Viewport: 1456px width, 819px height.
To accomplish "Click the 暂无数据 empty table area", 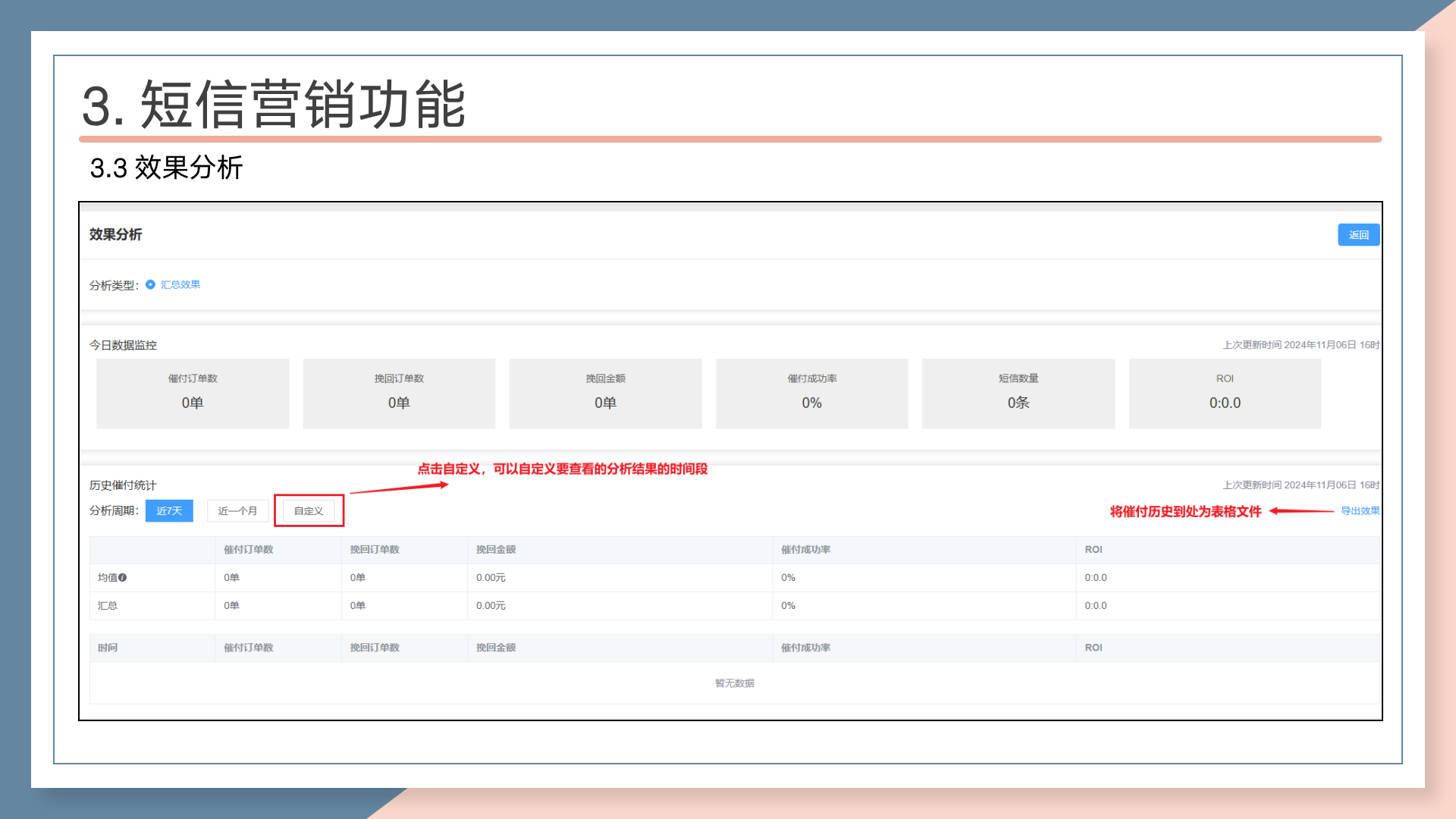I will click(x=734, y=683).
